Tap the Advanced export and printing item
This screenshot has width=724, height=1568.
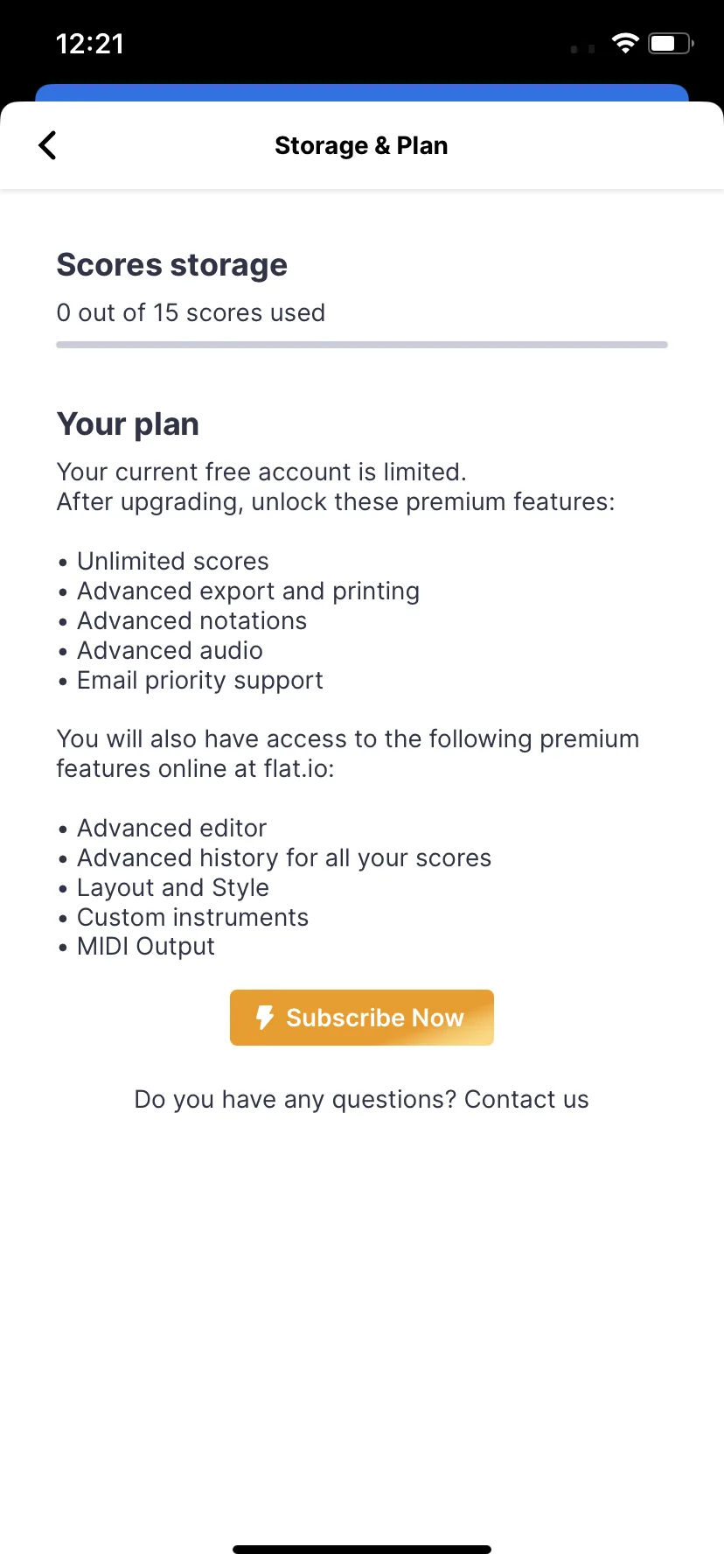pyautogui.click(x=247, y=591)
